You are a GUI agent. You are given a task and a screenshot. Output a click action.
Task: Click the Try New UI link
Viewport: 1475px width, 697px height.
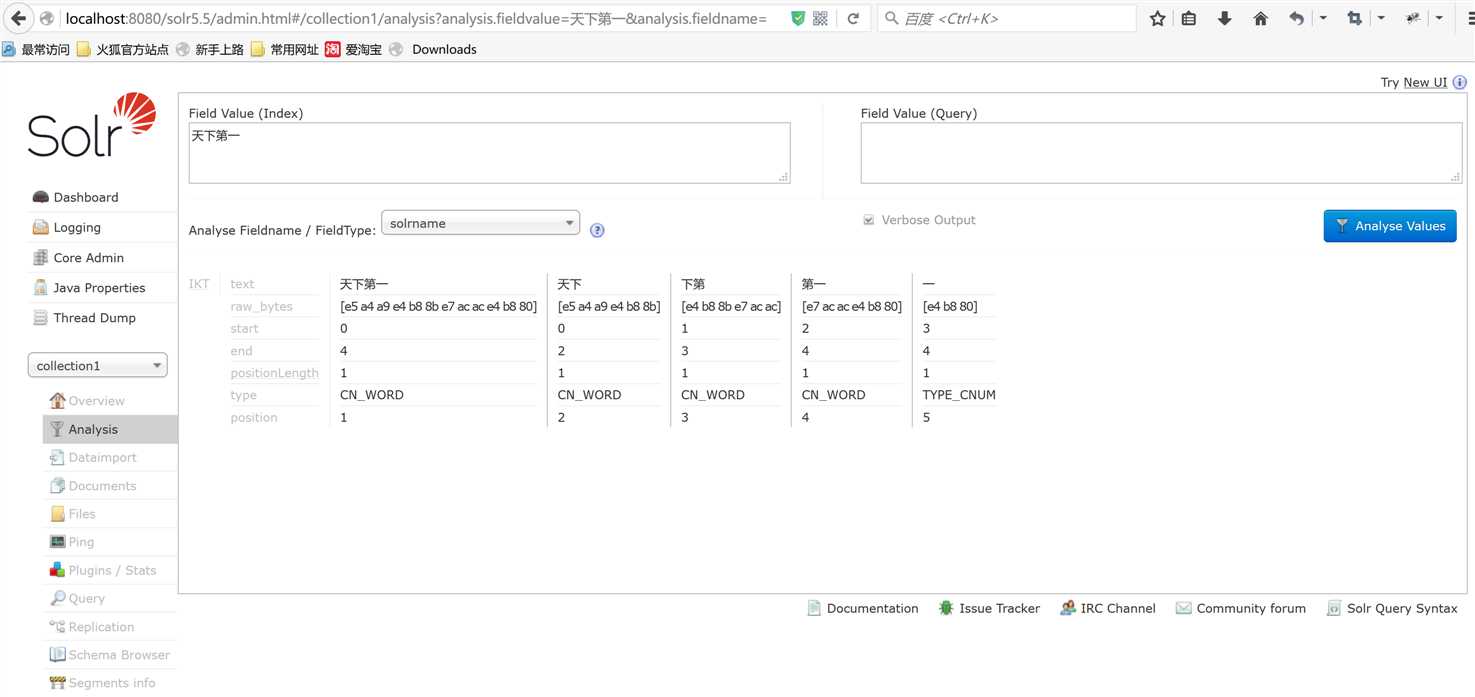pos(1424,82)
